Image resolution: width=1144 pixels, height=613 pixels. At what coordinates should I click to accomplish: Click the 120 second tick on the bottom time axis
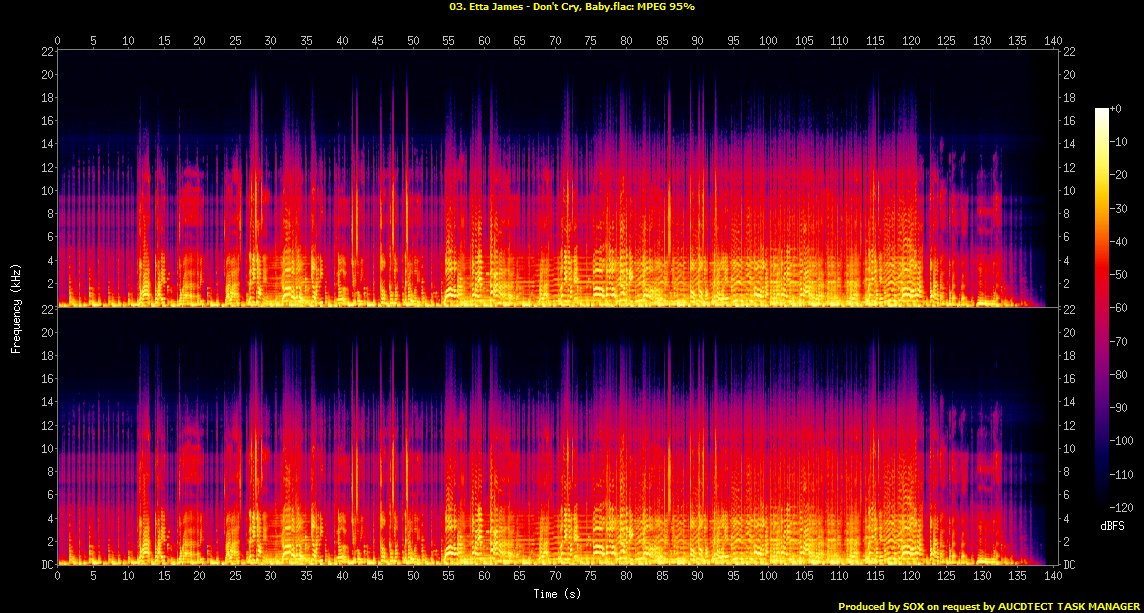click(910, 577)
